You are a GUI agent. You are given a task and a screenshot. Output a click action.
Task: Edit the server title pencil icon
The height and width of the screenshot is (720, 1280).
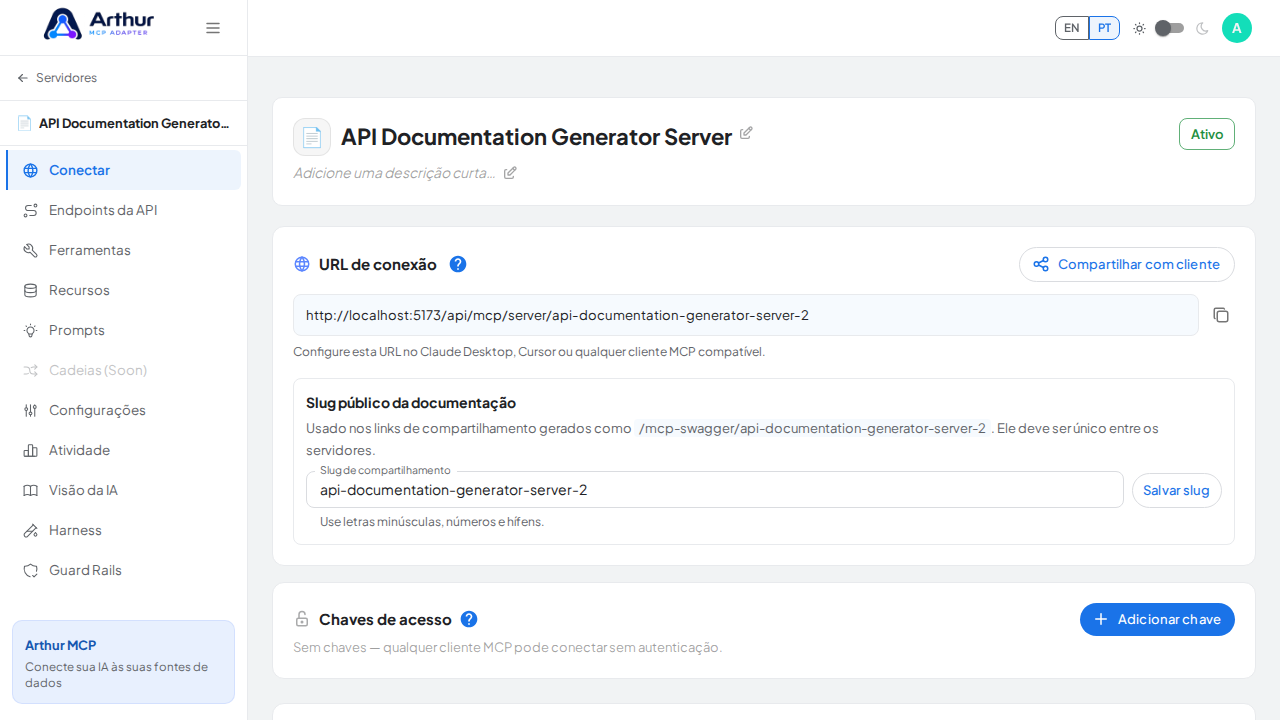pyautogui.click(x=746, y=133)
